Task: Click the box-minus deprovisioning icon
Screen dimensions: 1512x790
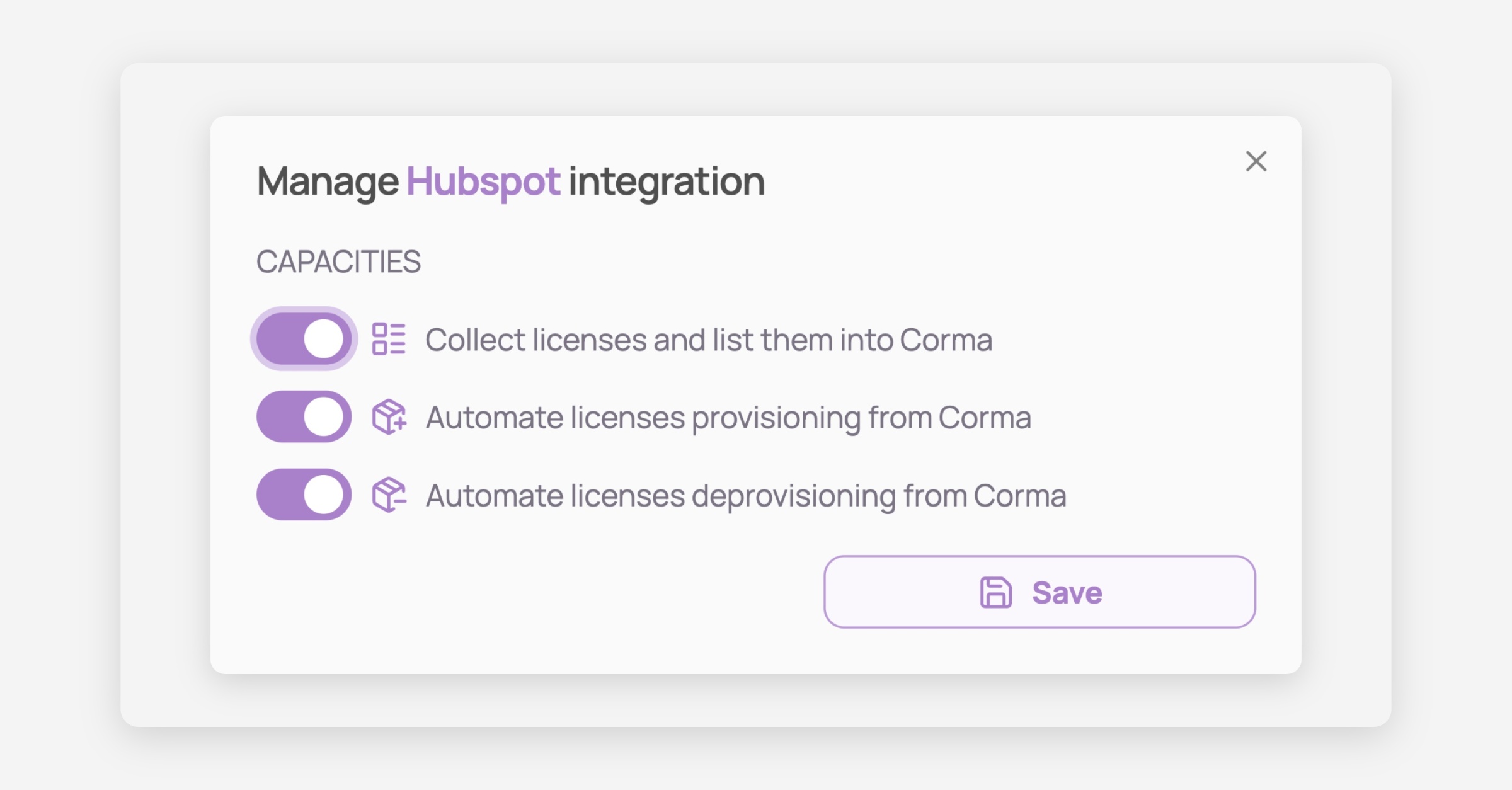Action: point(389,495)
